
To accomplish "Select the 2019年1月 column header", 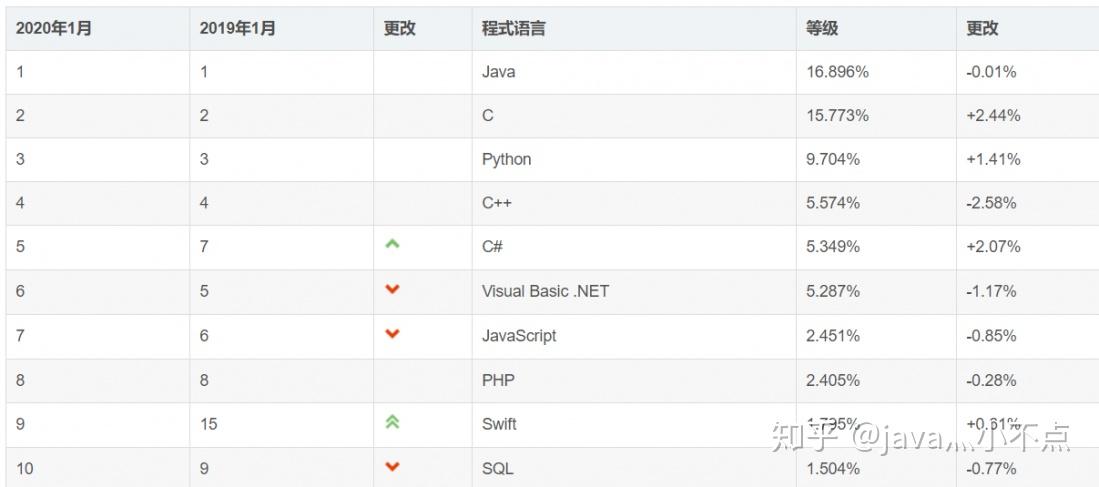I will click(238, 29).
